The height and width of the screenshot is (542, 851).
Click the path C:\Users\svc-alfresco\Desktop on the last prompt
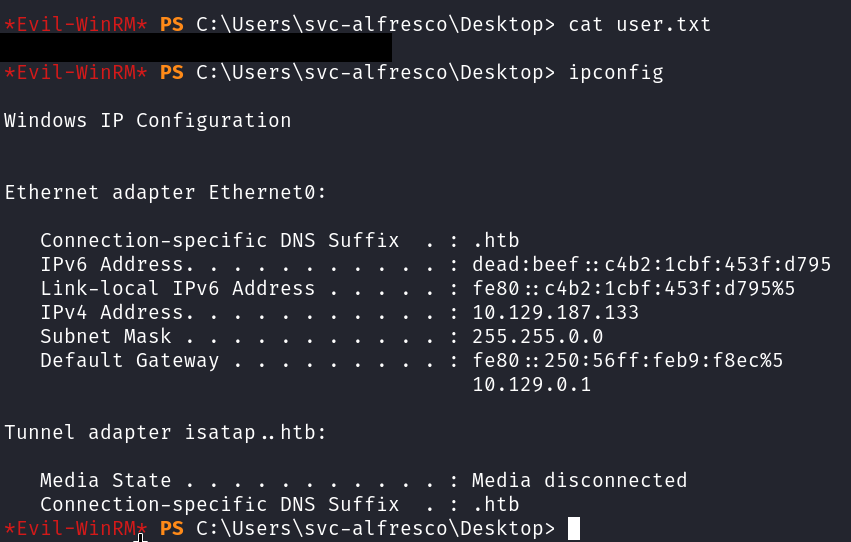point(369,527)
